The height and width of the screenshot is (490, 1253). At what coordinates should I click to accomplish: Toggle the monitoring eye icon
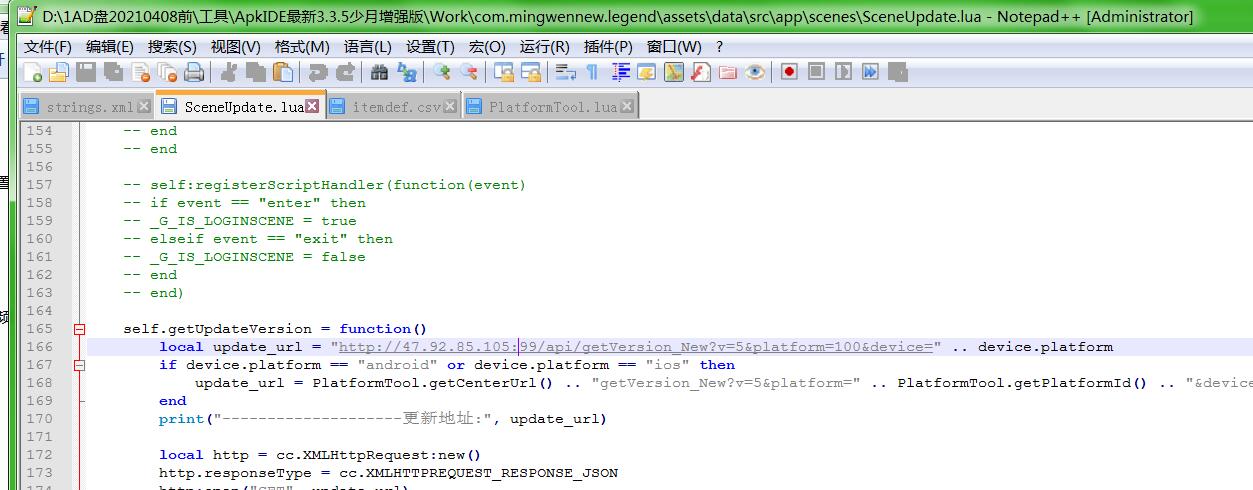click(755, 72)
